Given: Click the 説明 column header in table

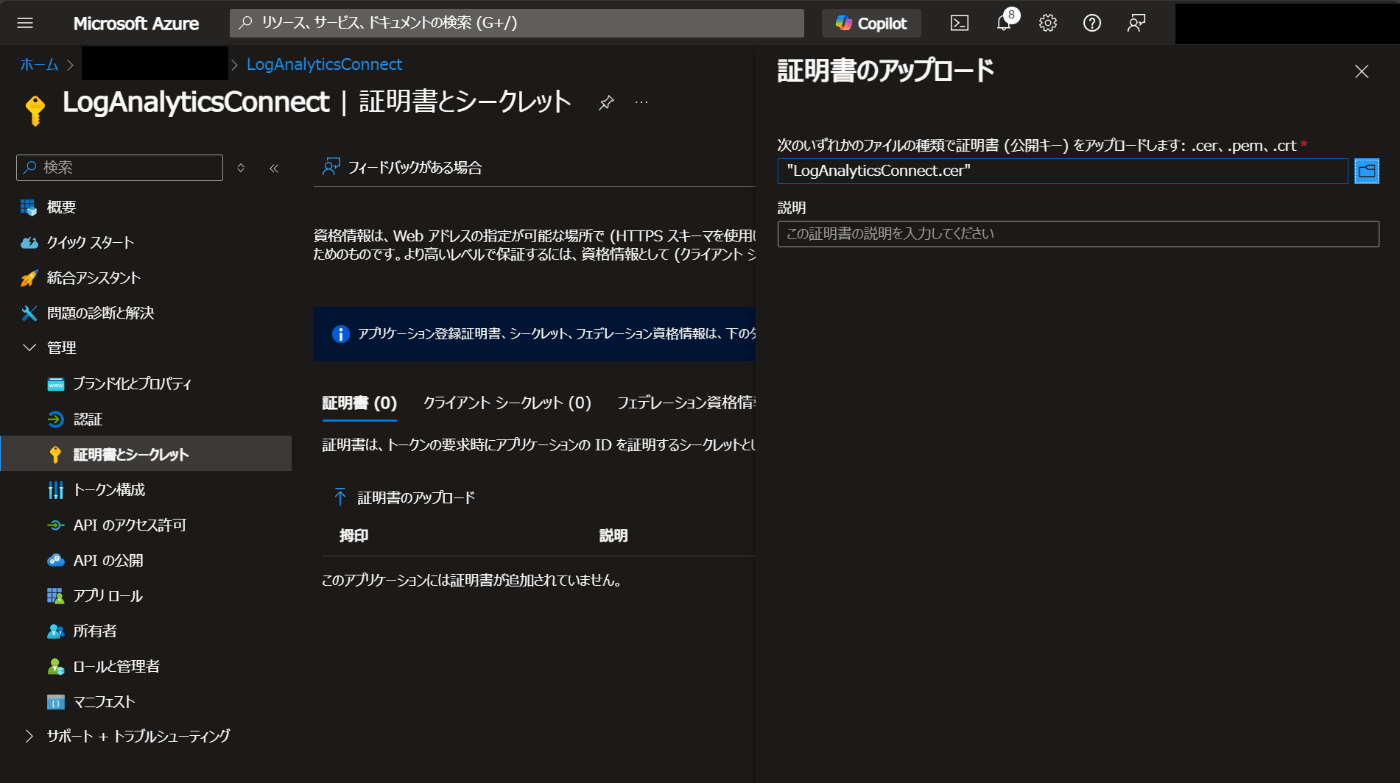Looking at the screenshot, I should [613, 535].
